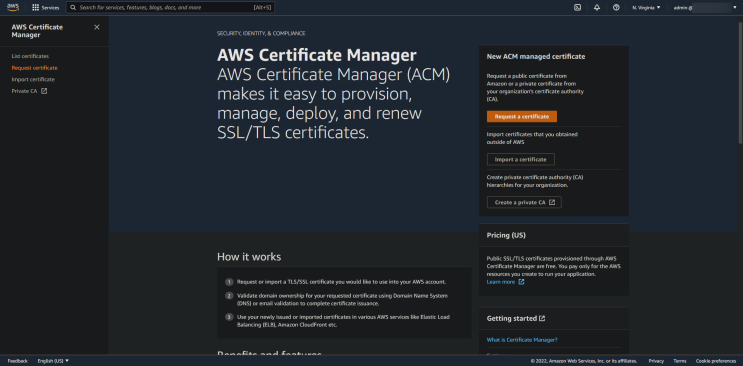
Task: Open the help question mark menu
Action: 616,8
